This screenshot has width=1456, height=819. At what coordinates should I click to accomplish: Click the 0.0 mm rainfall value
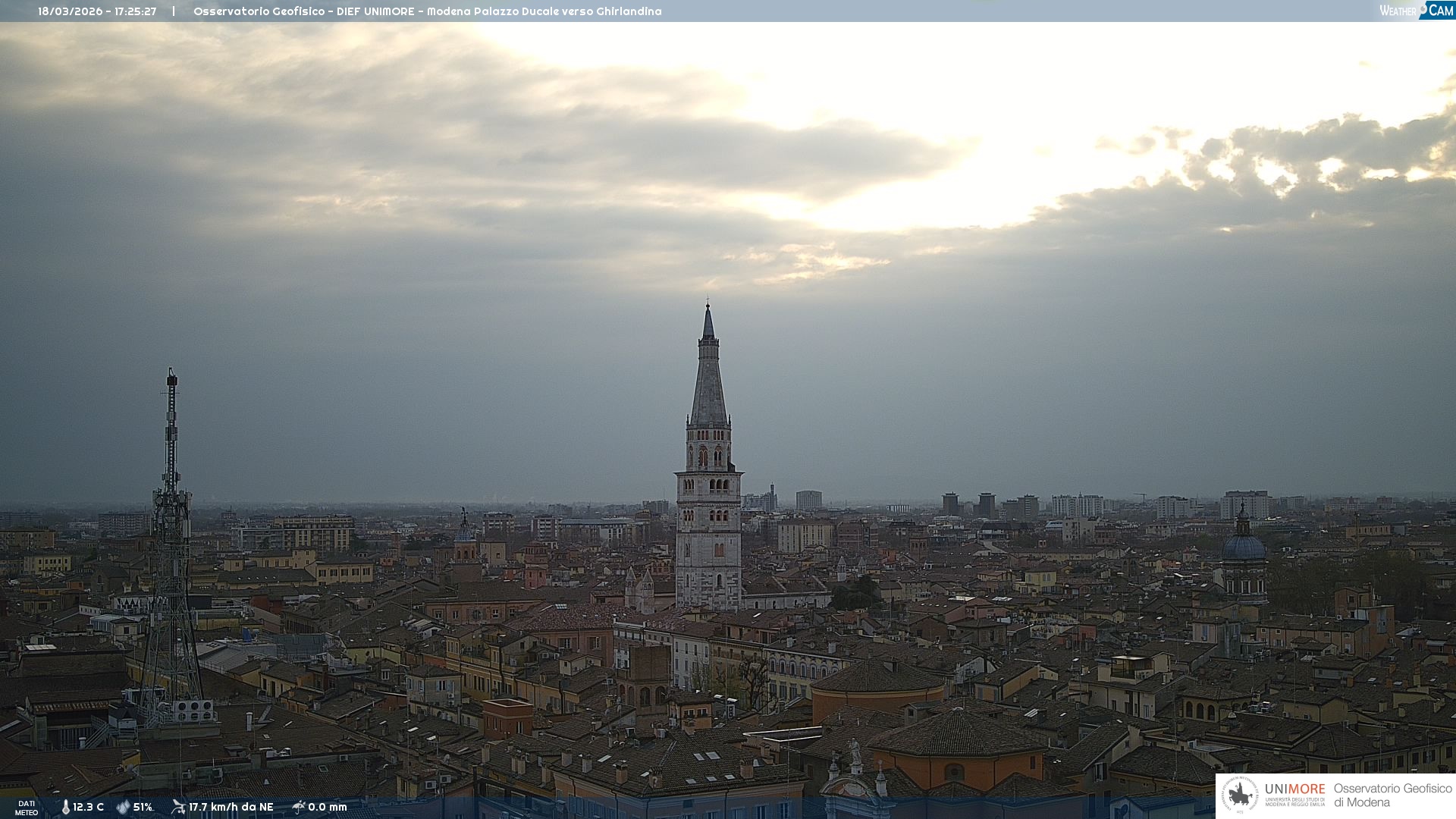point(328,807)
